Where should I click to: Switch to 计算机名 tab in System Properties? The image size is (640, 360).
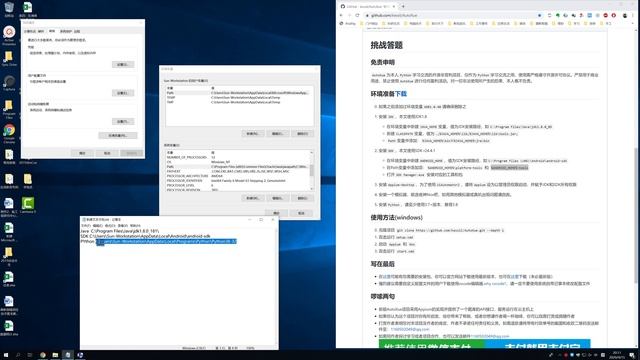coord(30,31)
